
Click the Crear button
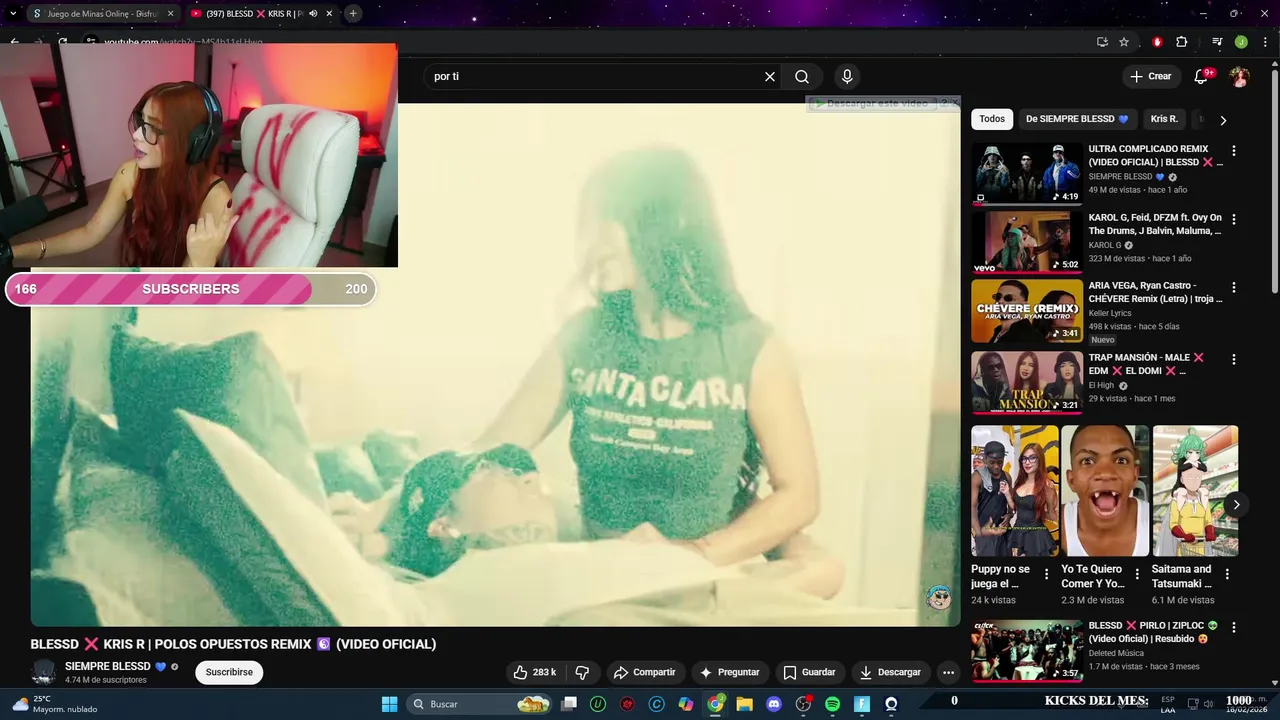[x=1150, y=76]
